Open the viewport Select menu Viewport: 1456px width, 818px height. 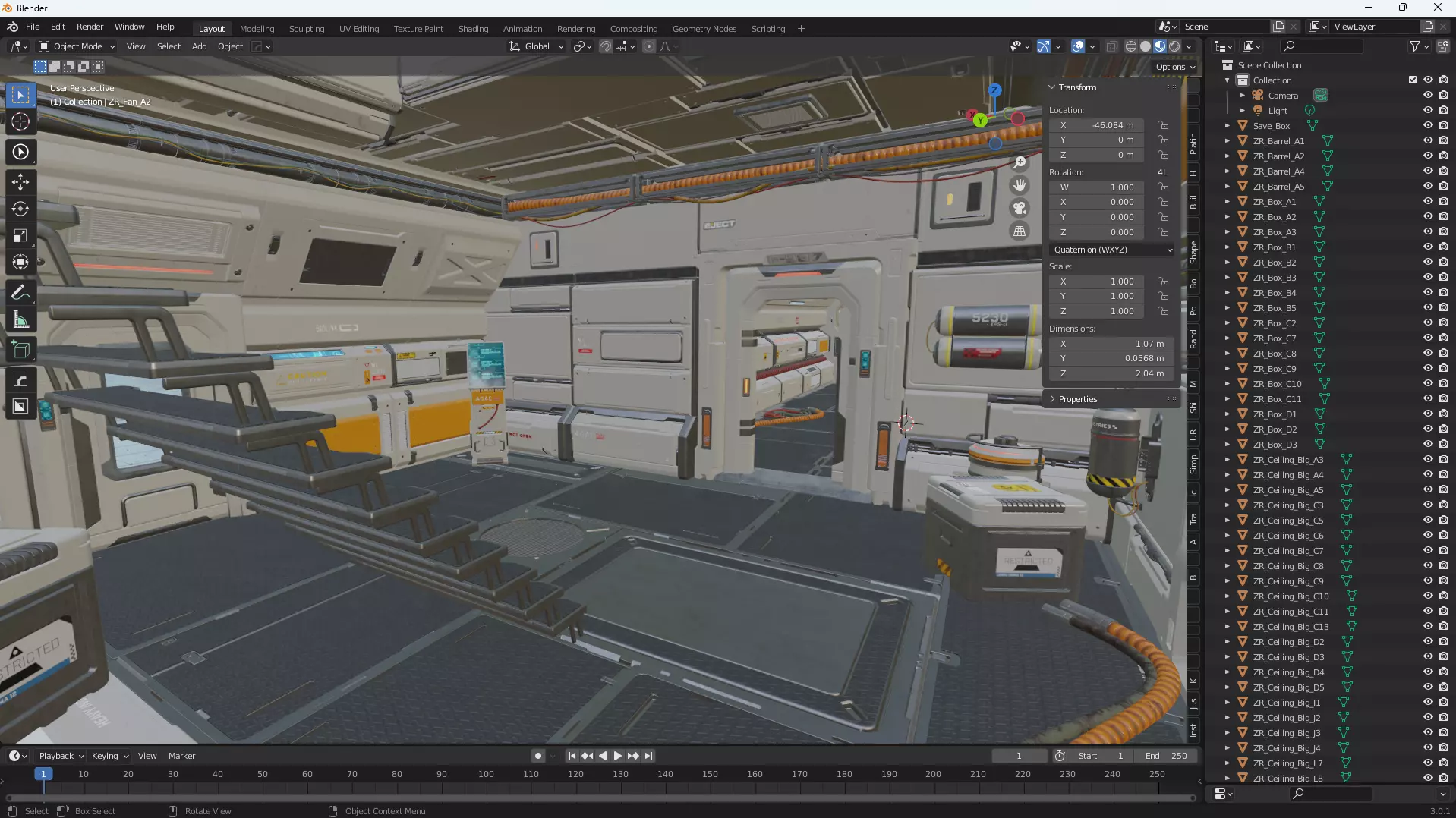[169, 46]
